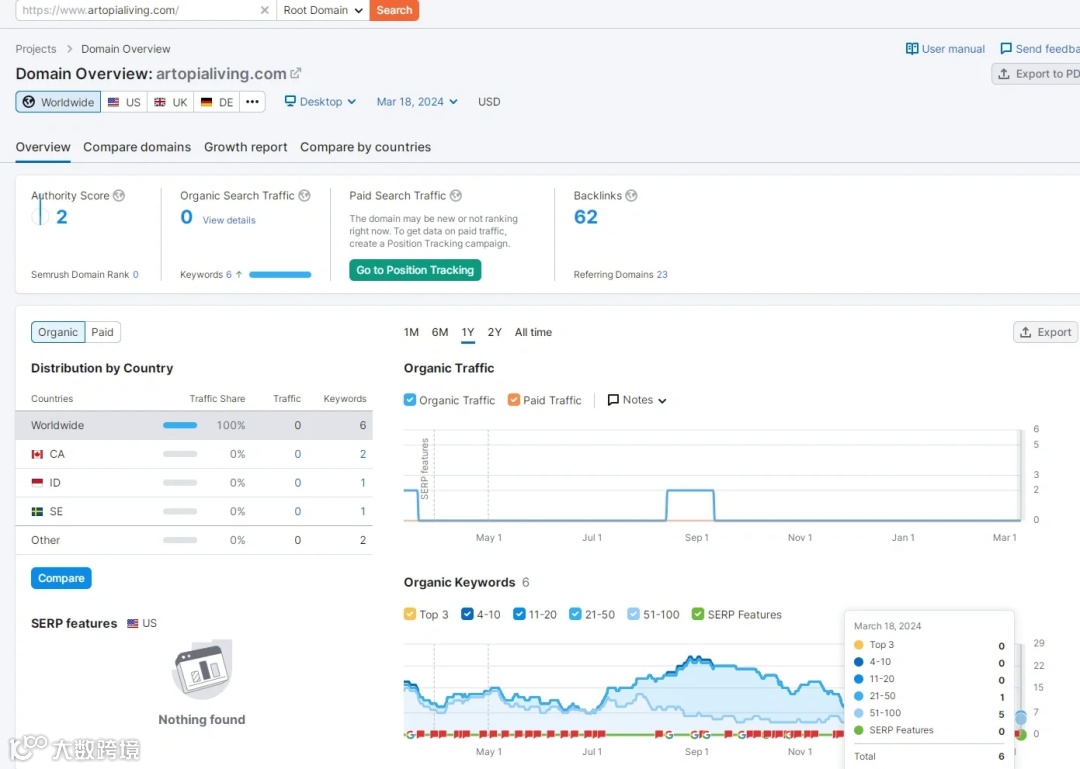The width and height of the screenshot is (1080, 769).
Task: Open the Root Domain dropdown
Action: click(x=323, y=10)
